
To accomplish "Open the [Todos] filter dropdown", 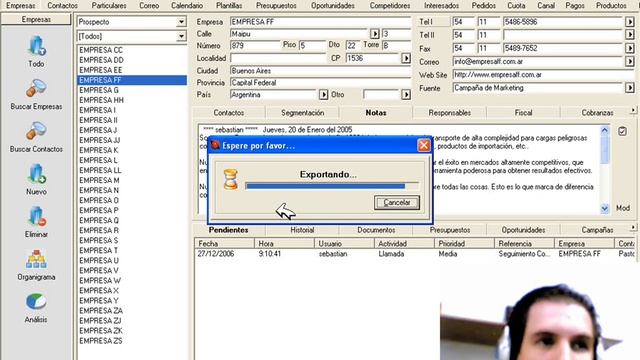I will pyautogui.click(x=181, y=37).
